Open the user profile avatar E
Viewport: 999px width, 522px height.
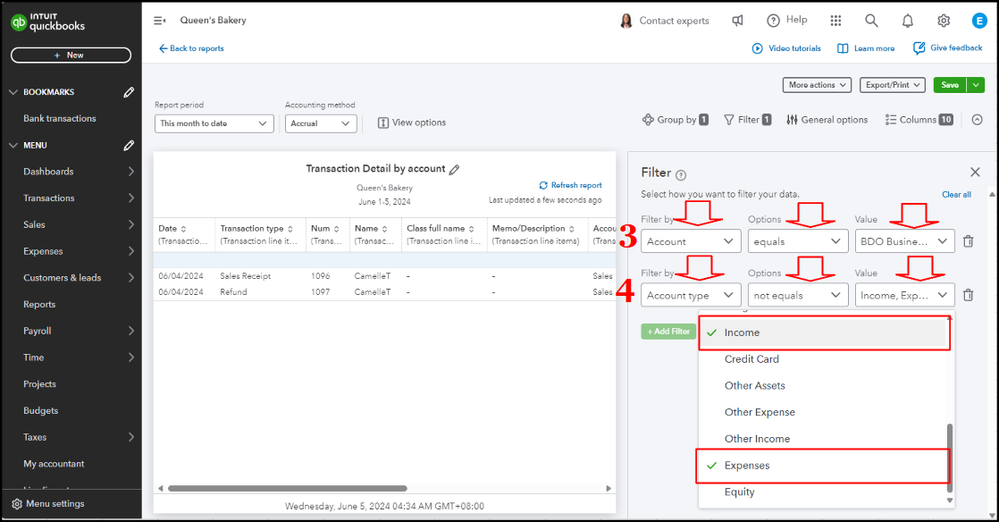coord(979,20)
